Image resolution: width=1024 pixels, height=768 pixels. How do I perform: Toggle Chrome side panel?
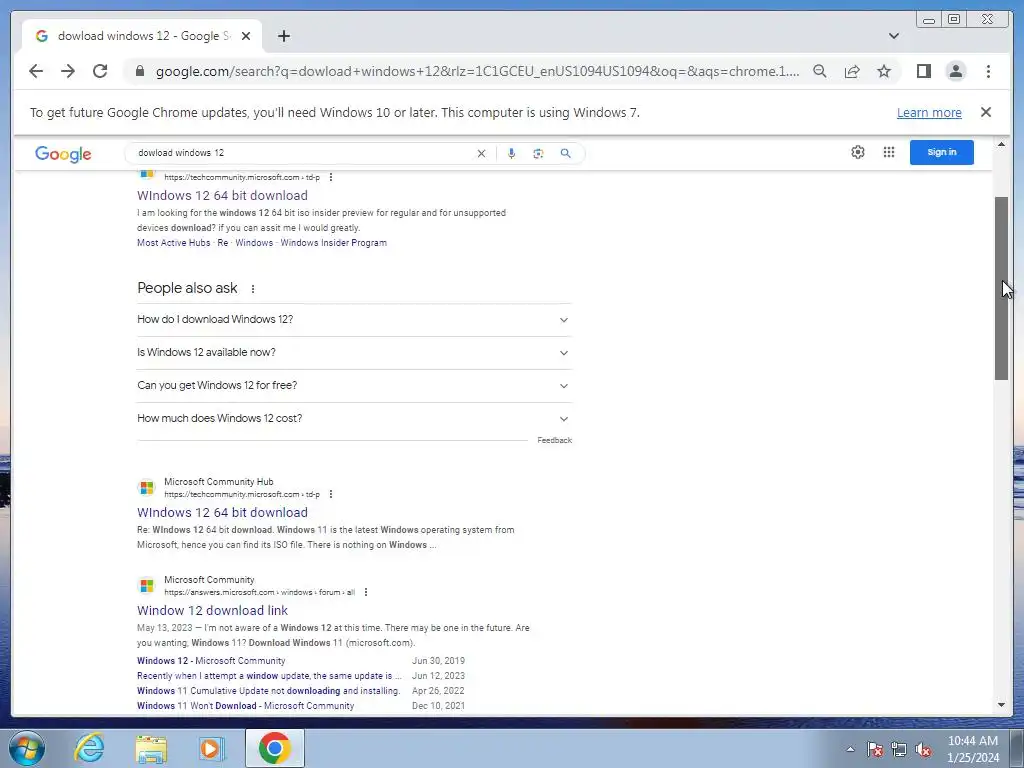(x=923, y=71)
